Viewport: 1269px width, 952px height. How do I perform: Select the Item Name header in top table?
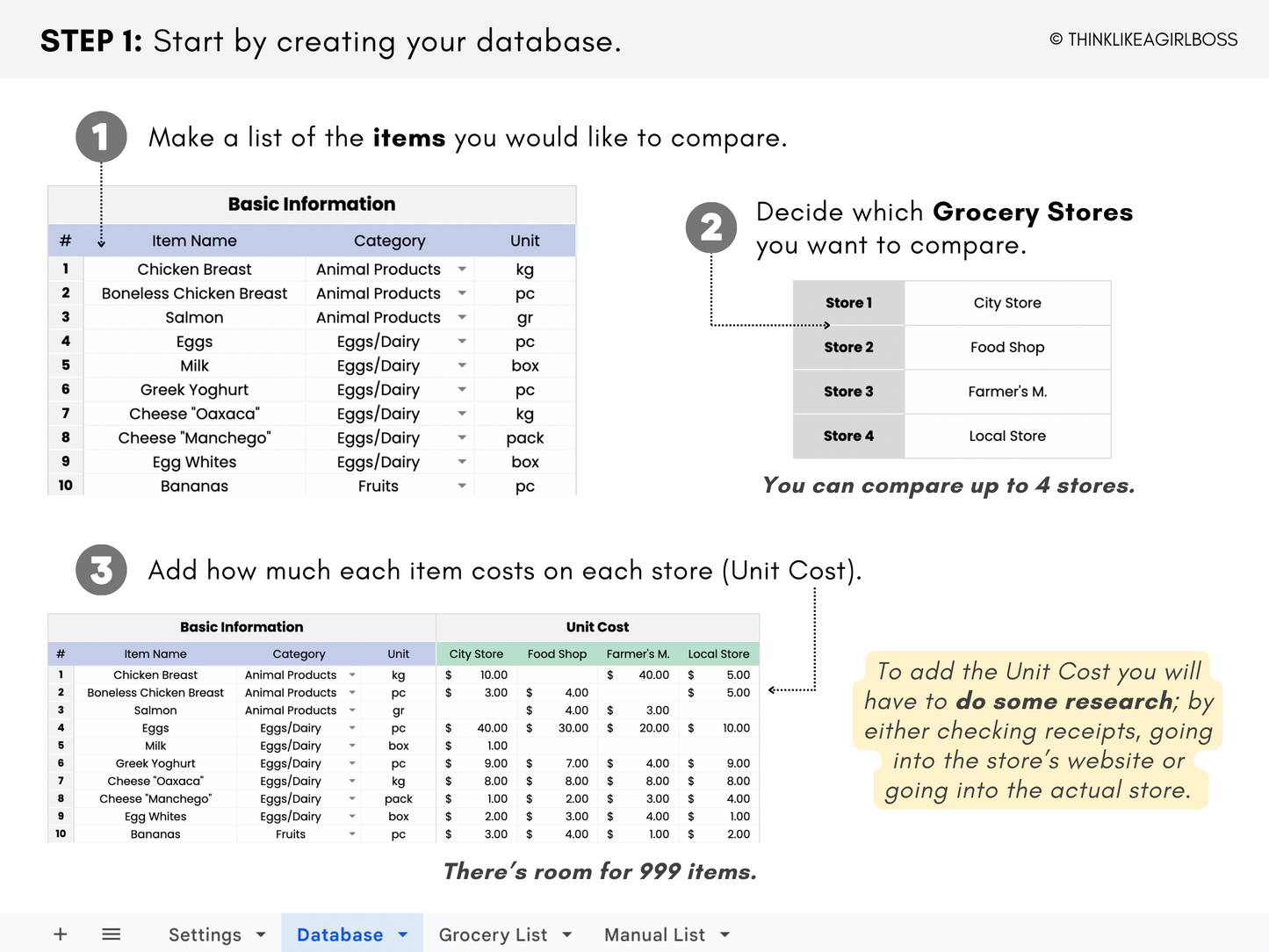[194, 241]
